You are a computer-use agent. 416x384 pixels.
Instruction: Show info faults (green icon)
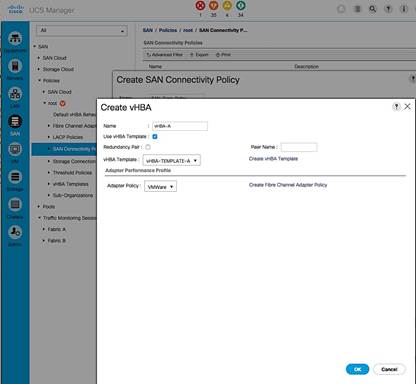pos(241,6)
